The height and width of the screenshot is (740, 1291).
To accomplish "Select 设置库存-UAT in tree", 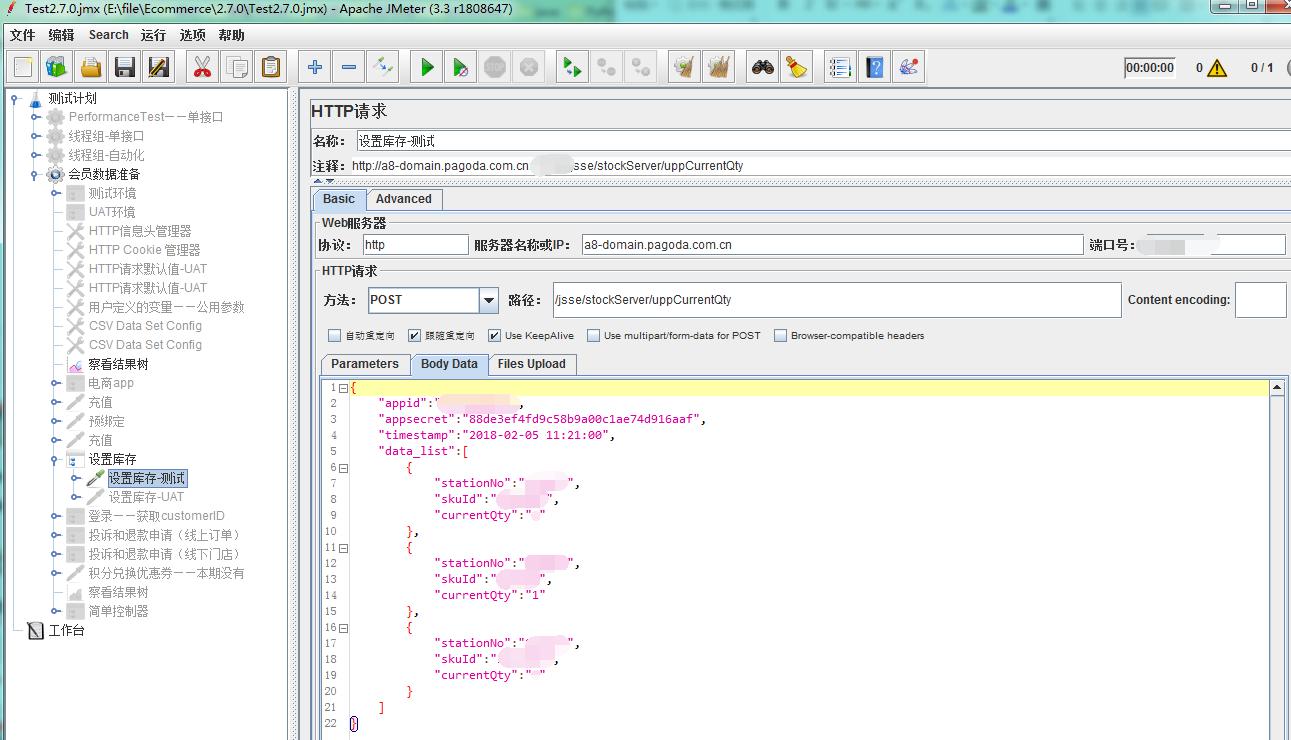I will (146, 497).
